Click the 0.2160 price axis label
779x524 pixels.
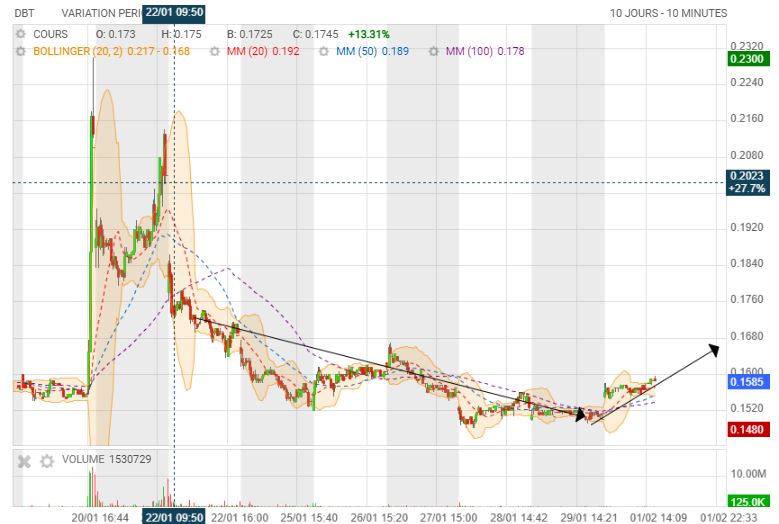747,119
